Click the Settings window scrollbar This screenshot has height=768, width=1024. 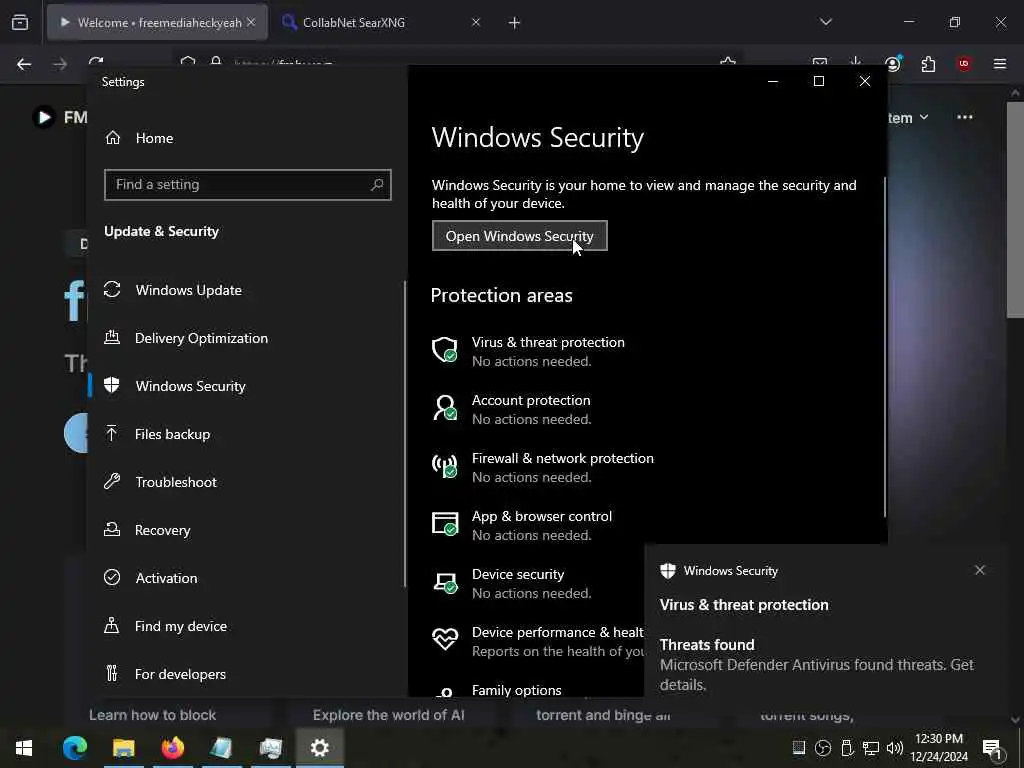tap(885, 347)
